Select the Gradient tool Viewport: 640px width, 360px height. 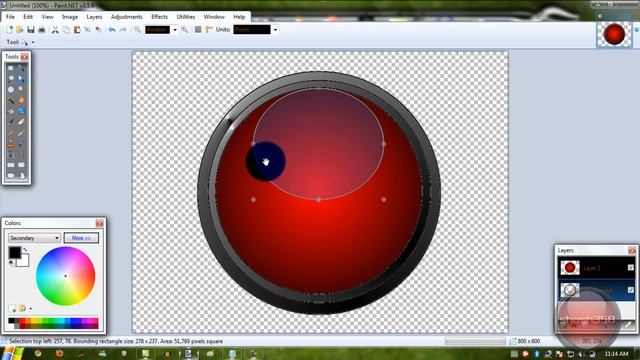point(21,111)
